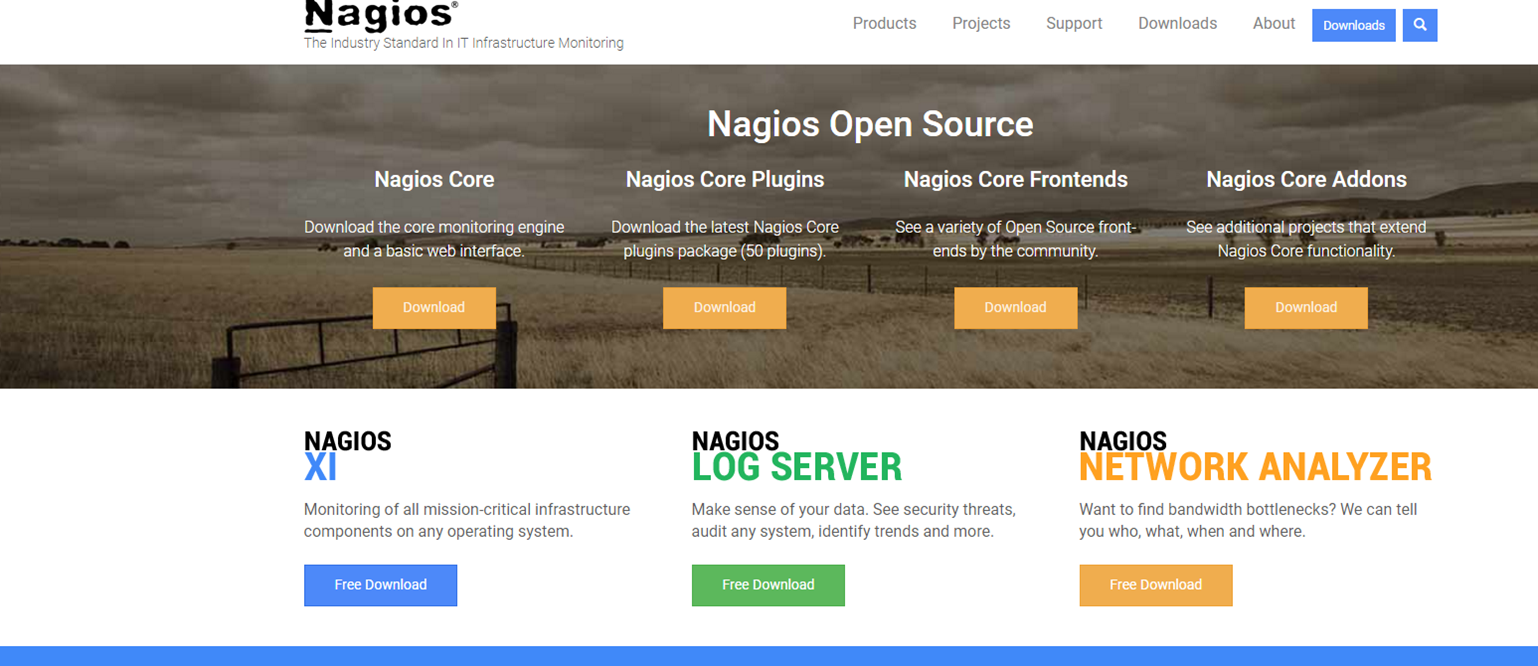Click the blue Downloads button in header
Image resolution: width=1538 pixels, height=666 pixels.
pos(1354,25)
